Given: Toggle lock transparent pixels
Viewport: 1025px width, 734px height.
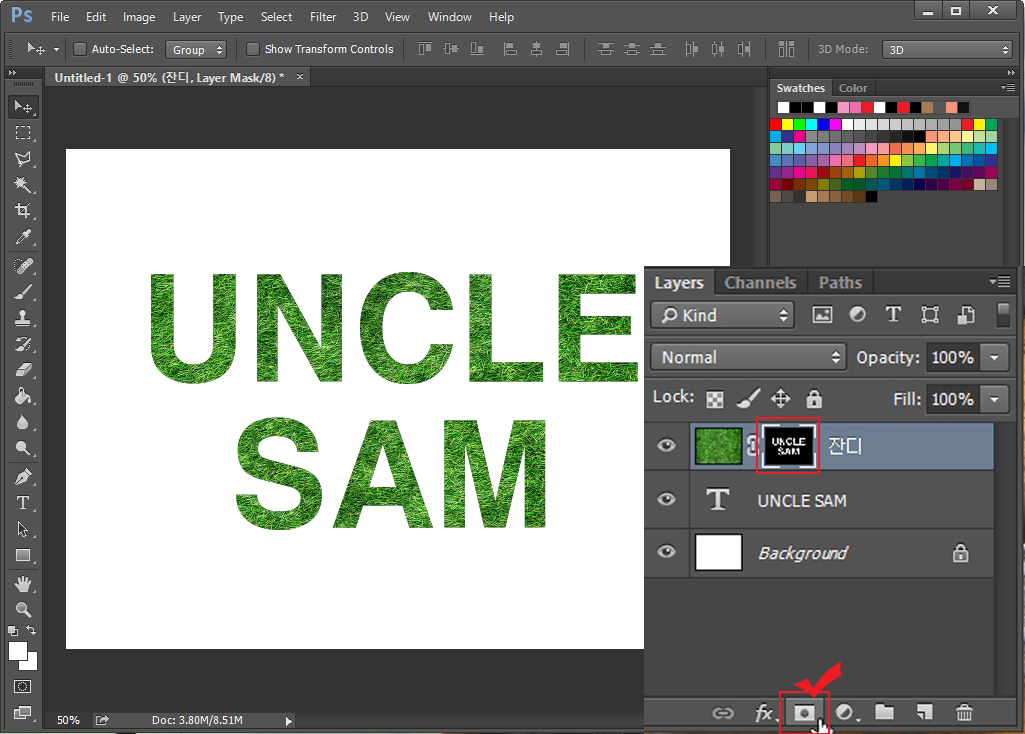Looking at the screenshot, I should click(x=714, y=399).
